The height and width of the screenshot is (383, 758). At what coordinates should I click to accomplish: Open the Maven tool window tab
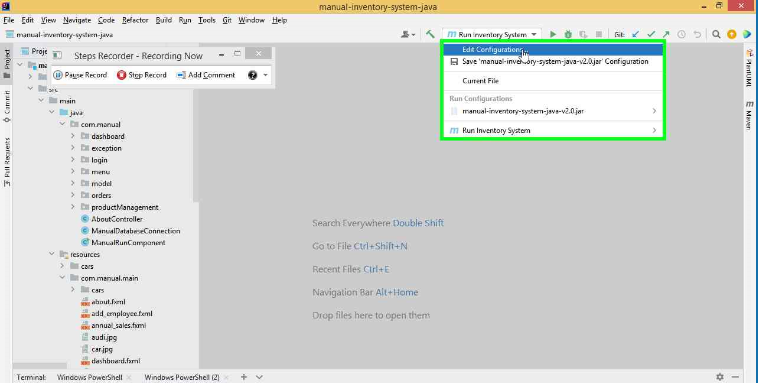click(x=749, y=116)
